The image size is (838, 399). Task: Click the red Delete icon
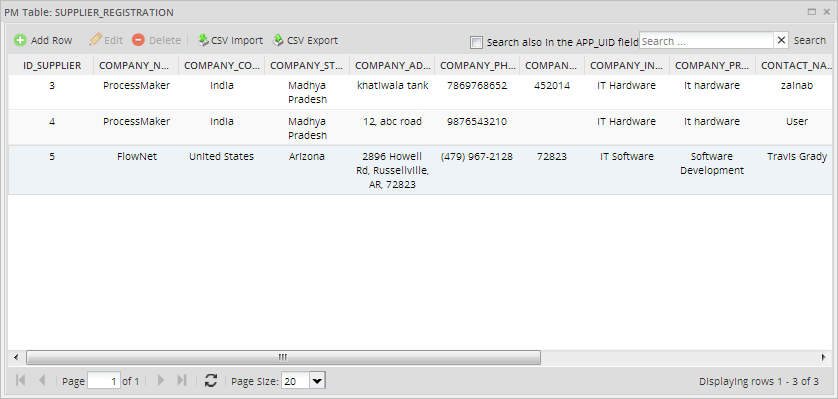click(x=138, y=40)
